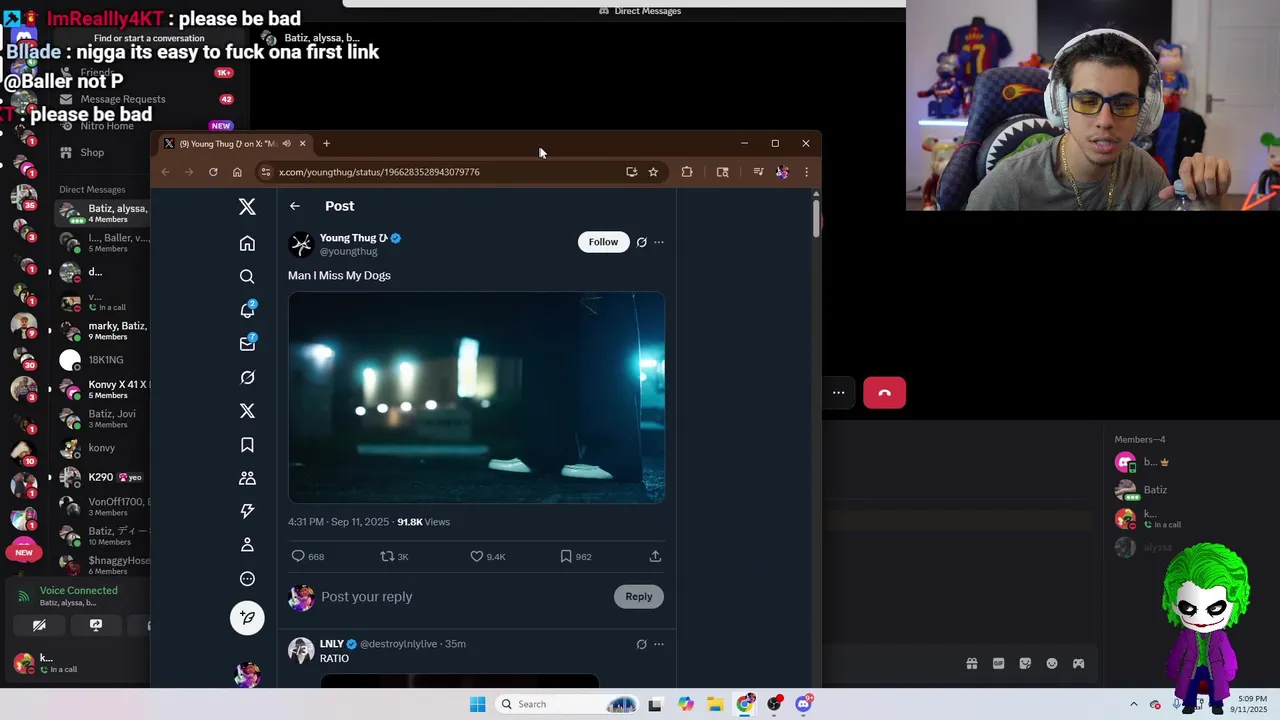Viewport: 1280px width, 720px height.
Task: Open @youngthug handle link
Action: coord(348,251)
